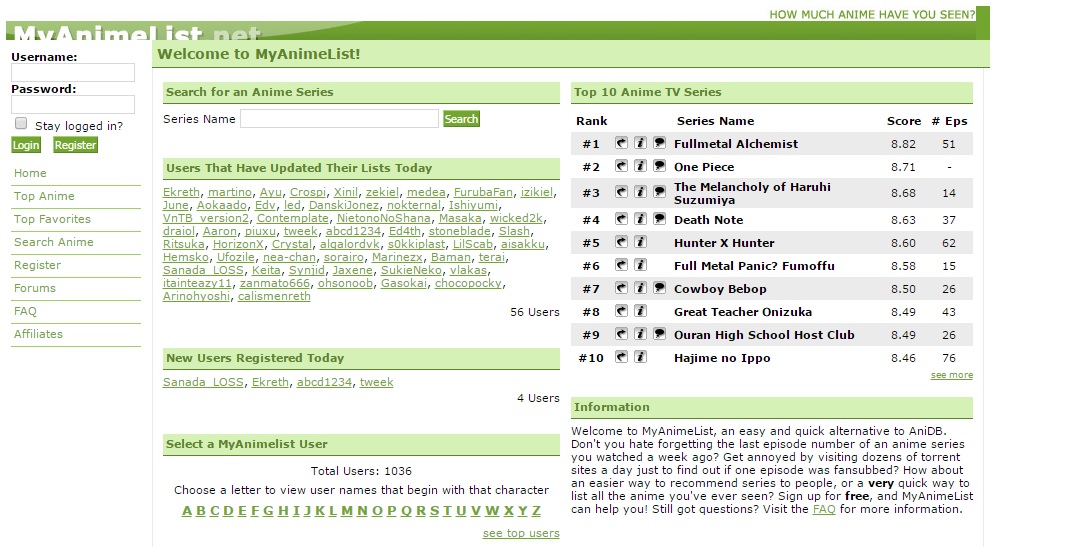Viewport: 1073px width, 547px height.
Task: Click the arrow icon beside Great Teacher Onizuka
Action: 621,311
